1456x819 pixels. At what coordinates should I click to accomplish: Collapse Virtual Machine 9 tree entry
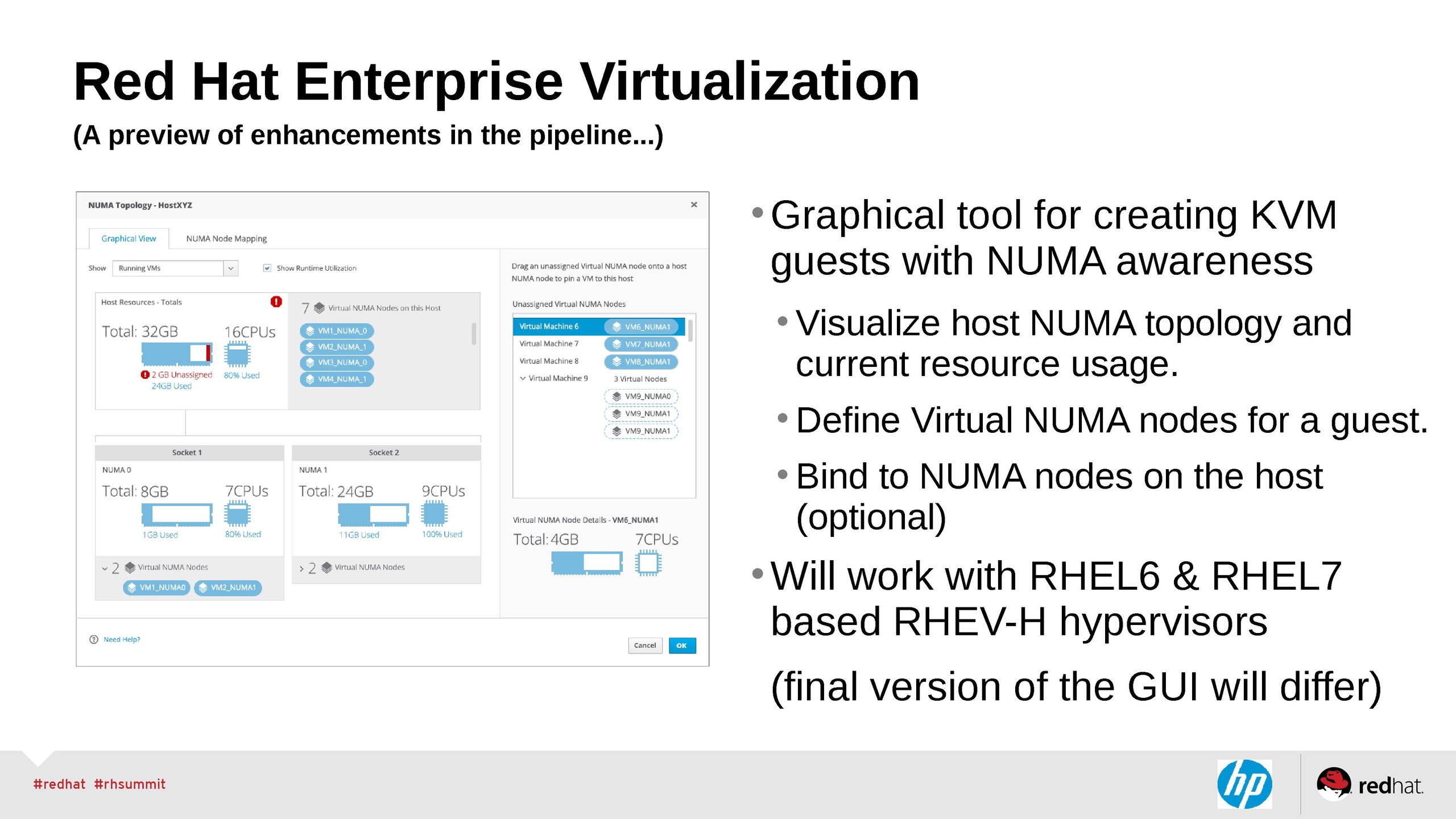(523, 378)
